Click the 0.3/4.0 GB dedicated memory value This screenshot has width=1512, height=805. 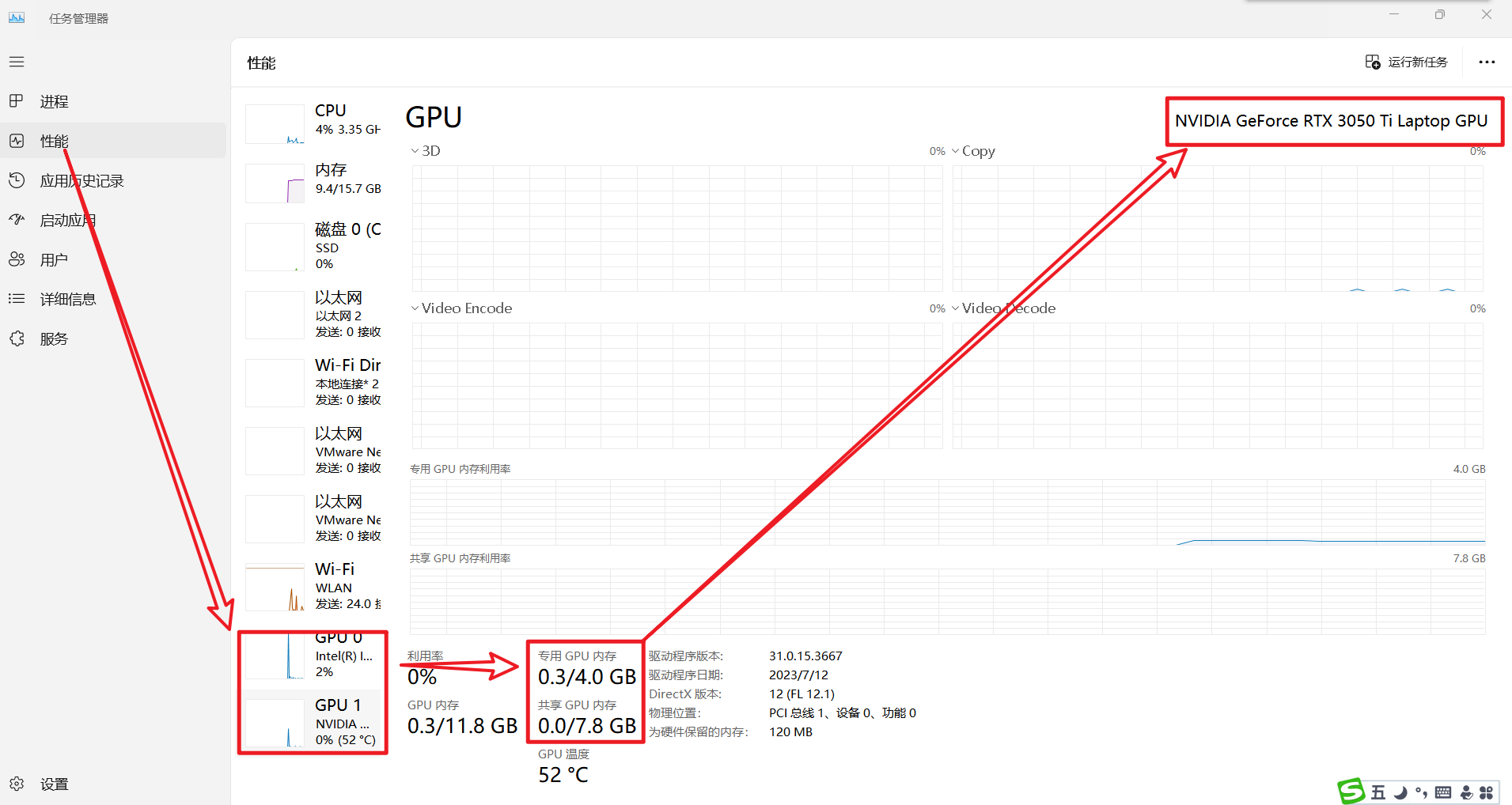[587, 677]
